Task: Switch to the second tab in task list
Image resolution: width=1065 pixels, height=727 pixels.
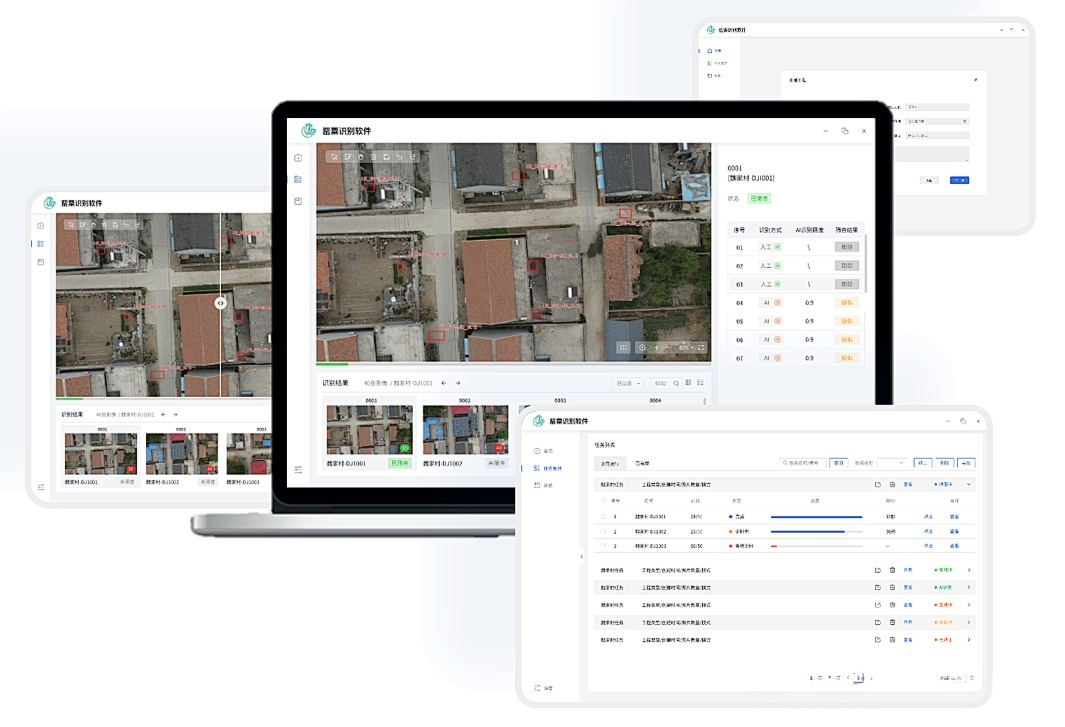Action: coord(642,463)
